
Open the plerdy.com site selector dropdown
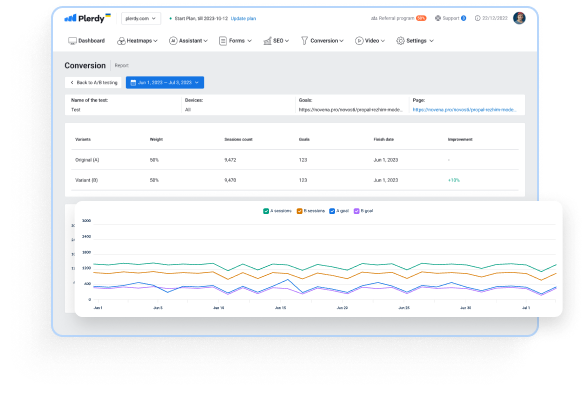pos(141,18)
